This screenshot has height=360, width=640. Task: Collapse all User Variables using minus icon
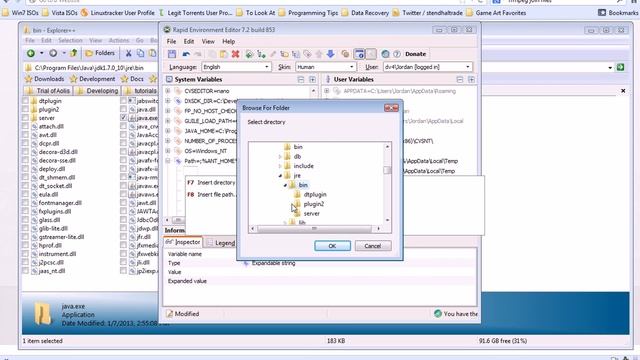click(460, 80)
